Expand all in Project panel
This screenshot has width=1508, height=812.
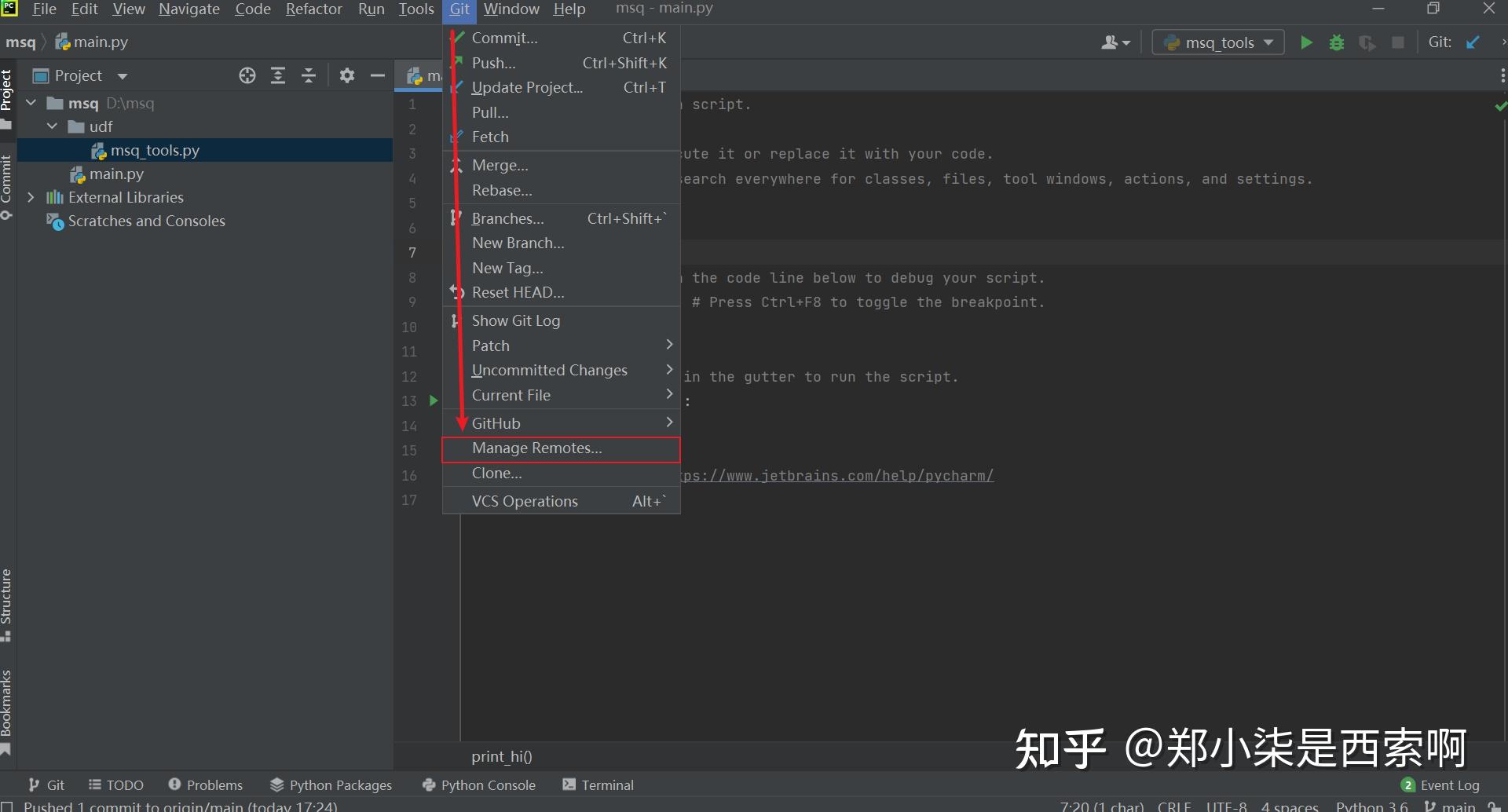click(x=278, y=75)
